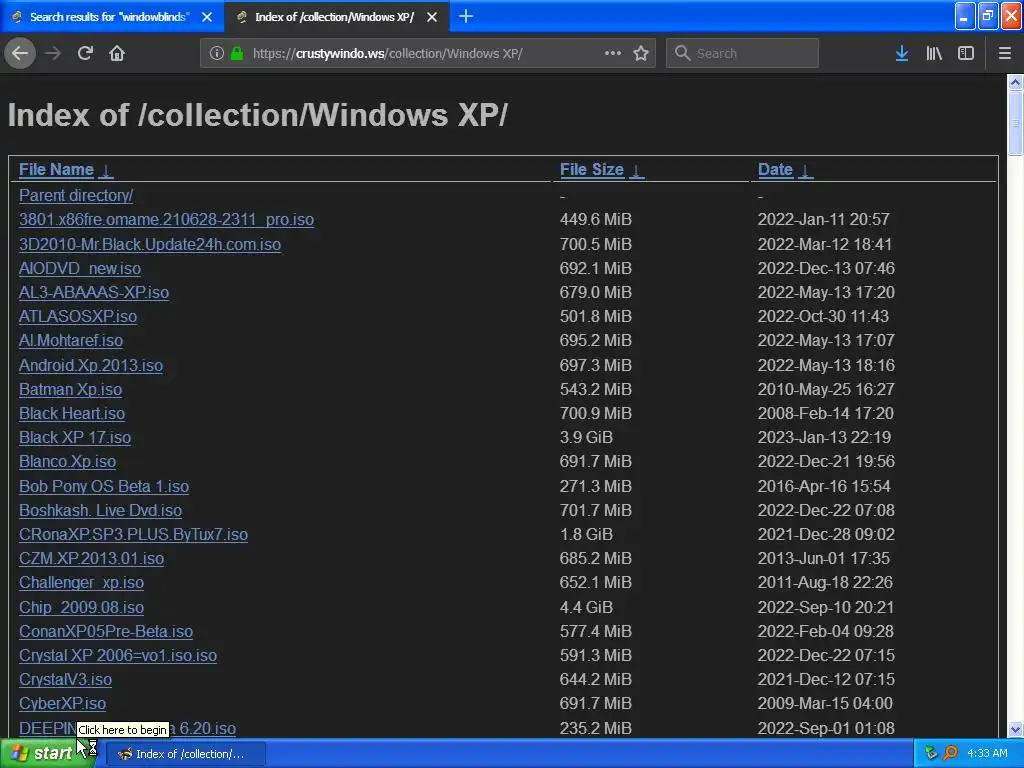
Task: Select the 'Index of /collection/Windows XP/' tab
Action: point(336,17)
